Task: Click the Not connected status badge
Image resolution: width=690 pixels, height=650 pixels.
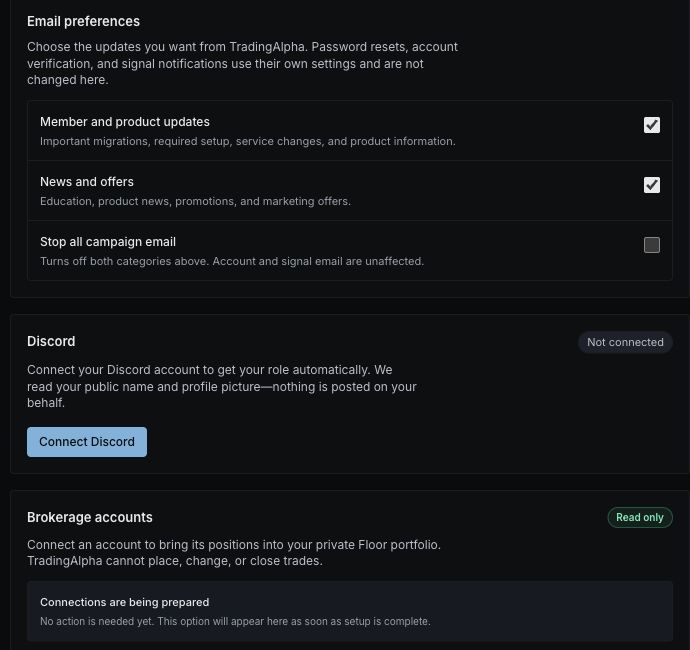Action: [625, 342]
